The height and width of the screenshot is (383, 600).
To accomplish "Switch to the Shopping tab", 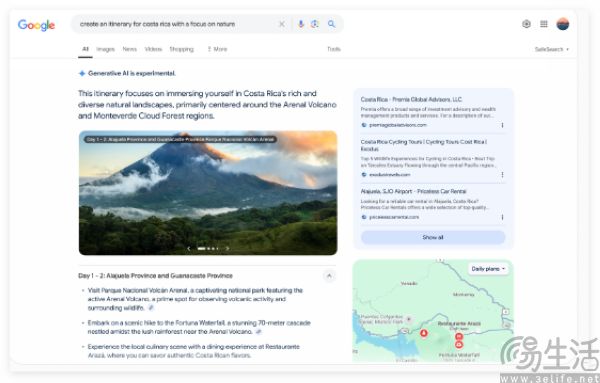I will pyautogui.click(x=181, y=49).
